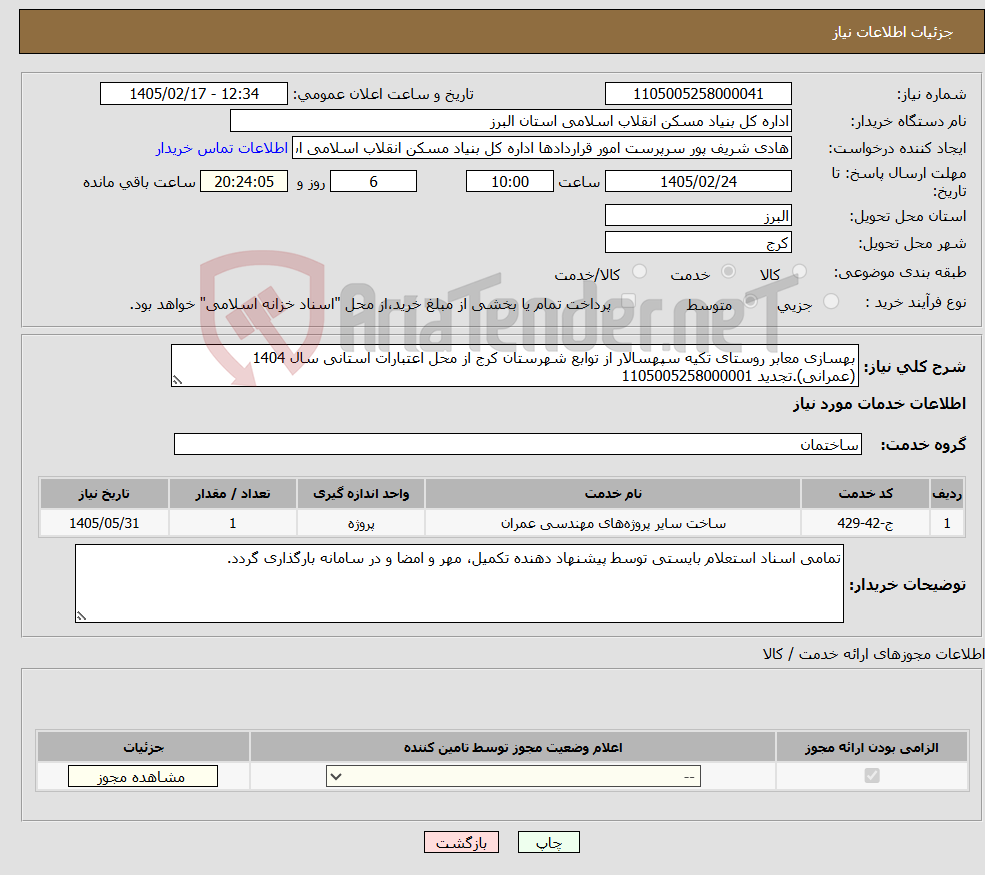Image resolution: width=985 pixels, height=875 pixels.
Task: Toggle the mandatory license checkbox
Action: click(x=872, y=776)
